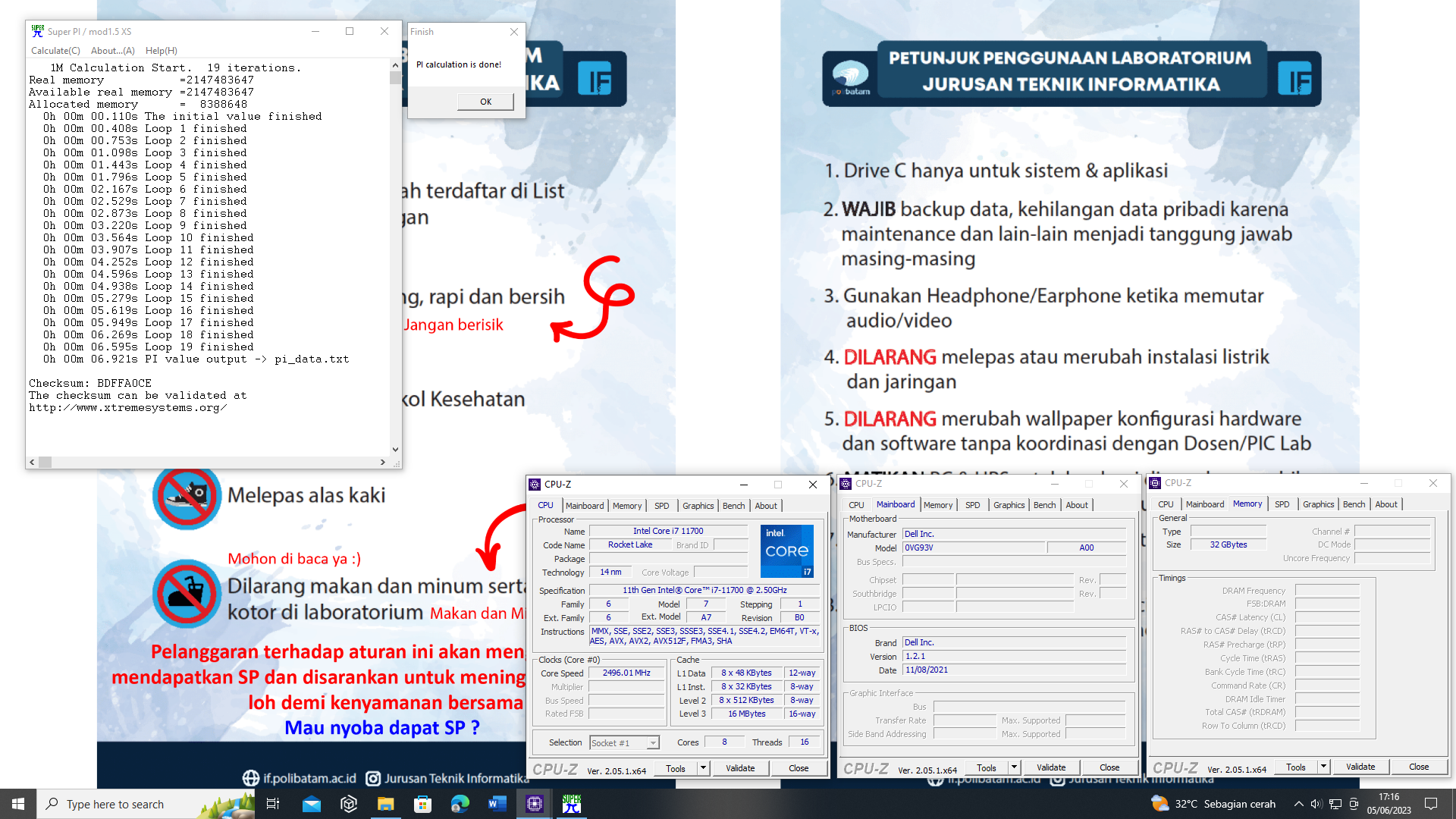Show hidden system tray icons
The image size is (1456, 819).
1298,804
